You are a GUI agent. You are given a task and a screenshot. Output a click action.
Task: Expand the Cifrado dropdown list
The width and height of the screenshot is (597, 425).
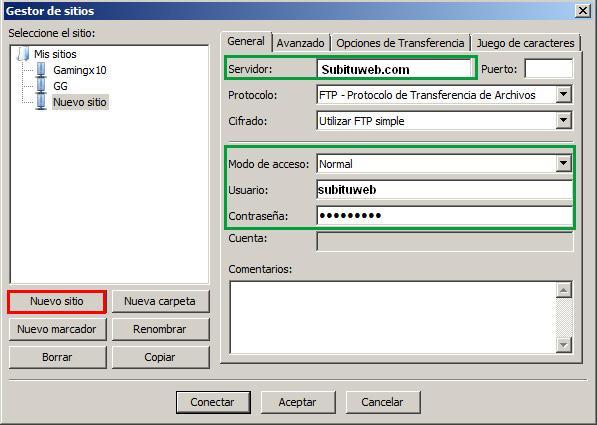click(563, 121)
